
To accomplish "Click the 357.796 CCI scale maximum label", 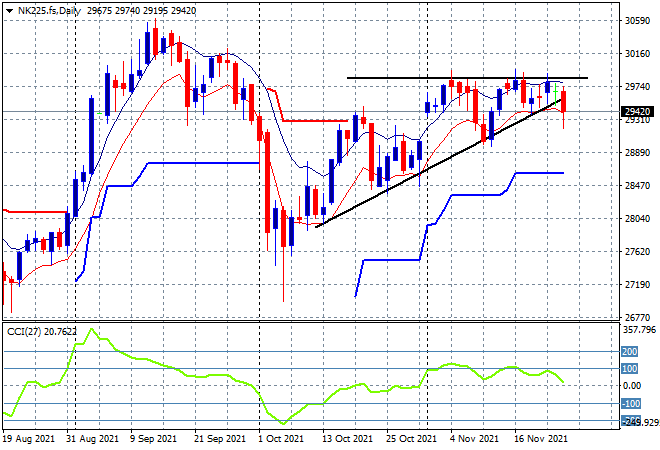I will tap(639, 330).
